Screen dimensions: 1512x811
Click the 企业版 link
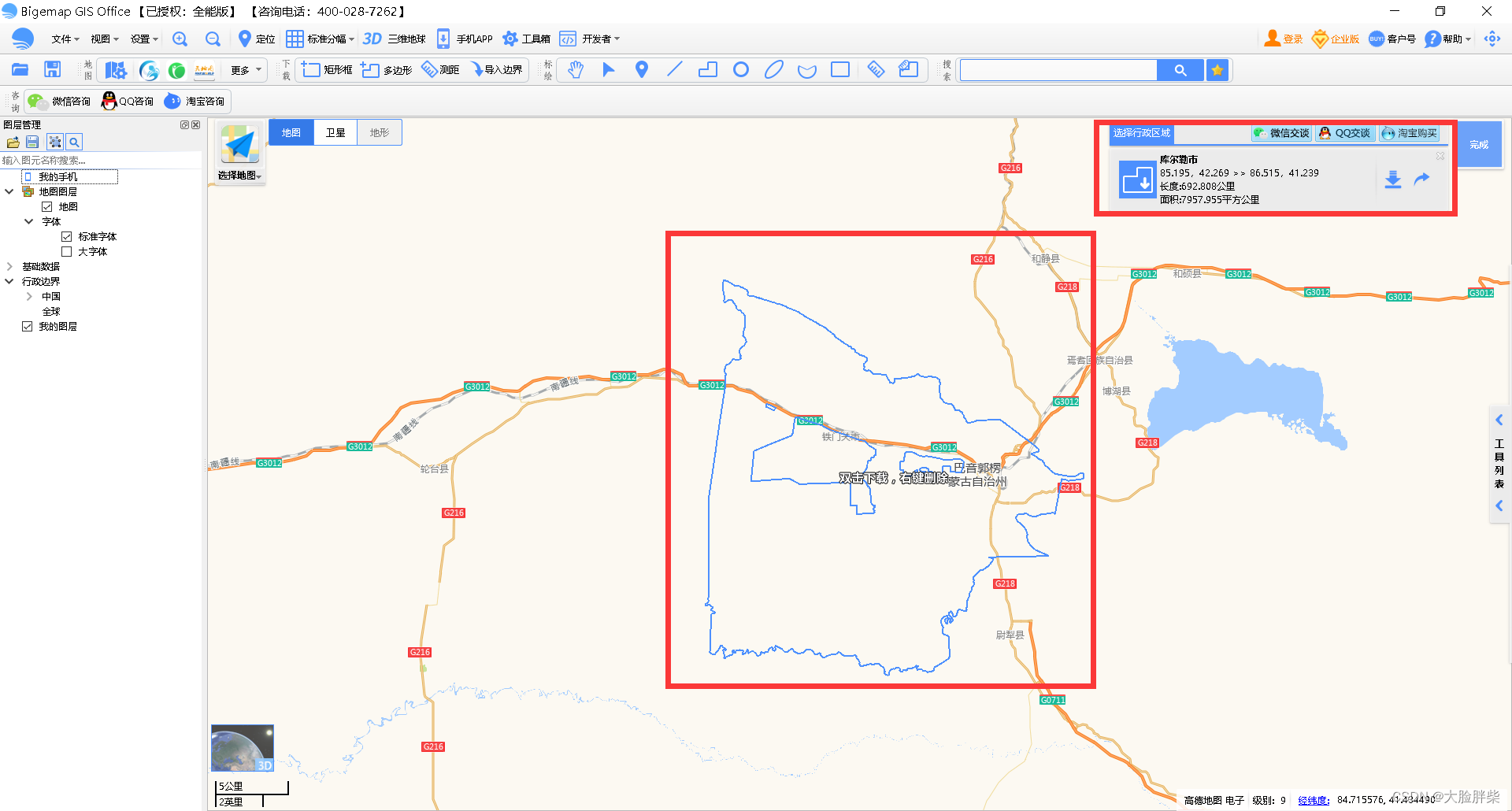1336,39
